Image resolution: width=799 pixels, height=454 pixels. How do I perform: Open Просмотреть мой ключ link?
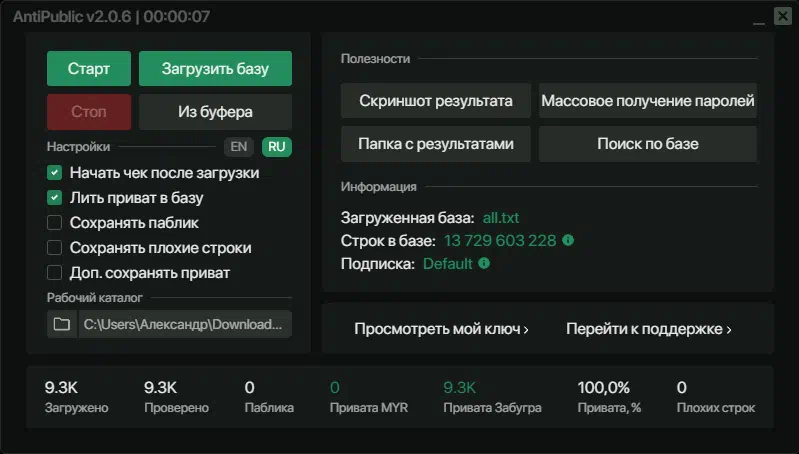441,329
